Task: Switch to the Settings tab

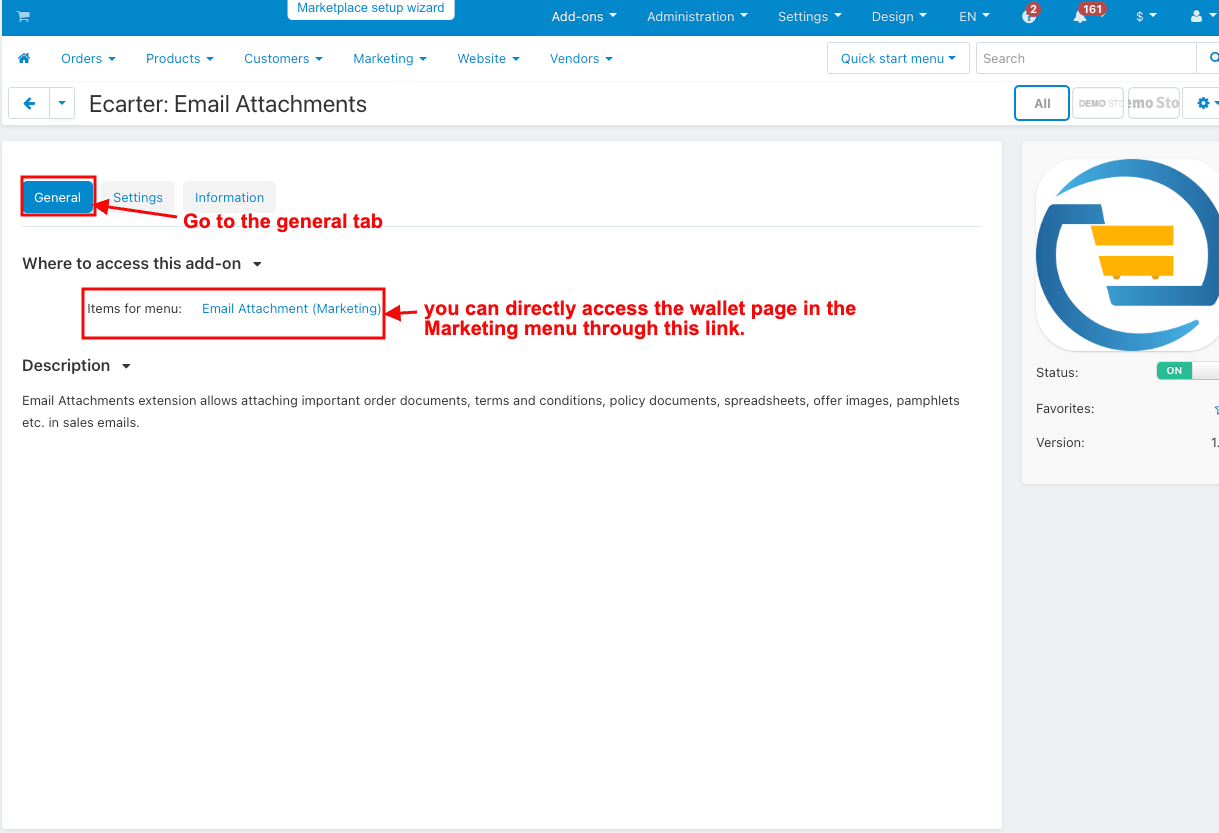Action: coord(138,198)
